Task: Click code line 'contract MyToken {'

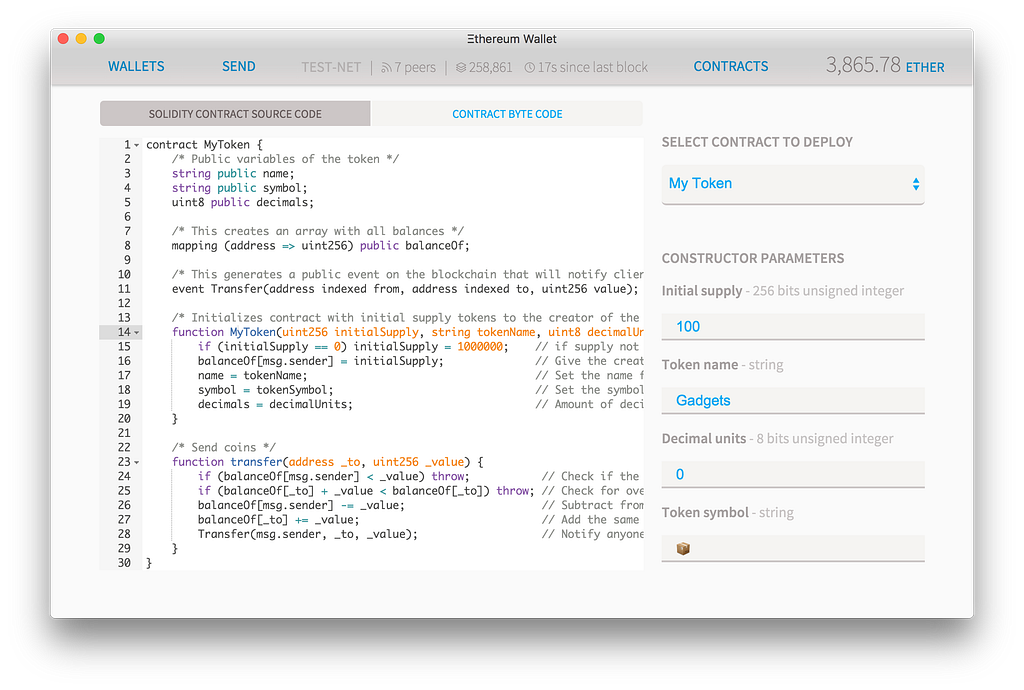Action: pyautogui.click(x=204, y=145)
